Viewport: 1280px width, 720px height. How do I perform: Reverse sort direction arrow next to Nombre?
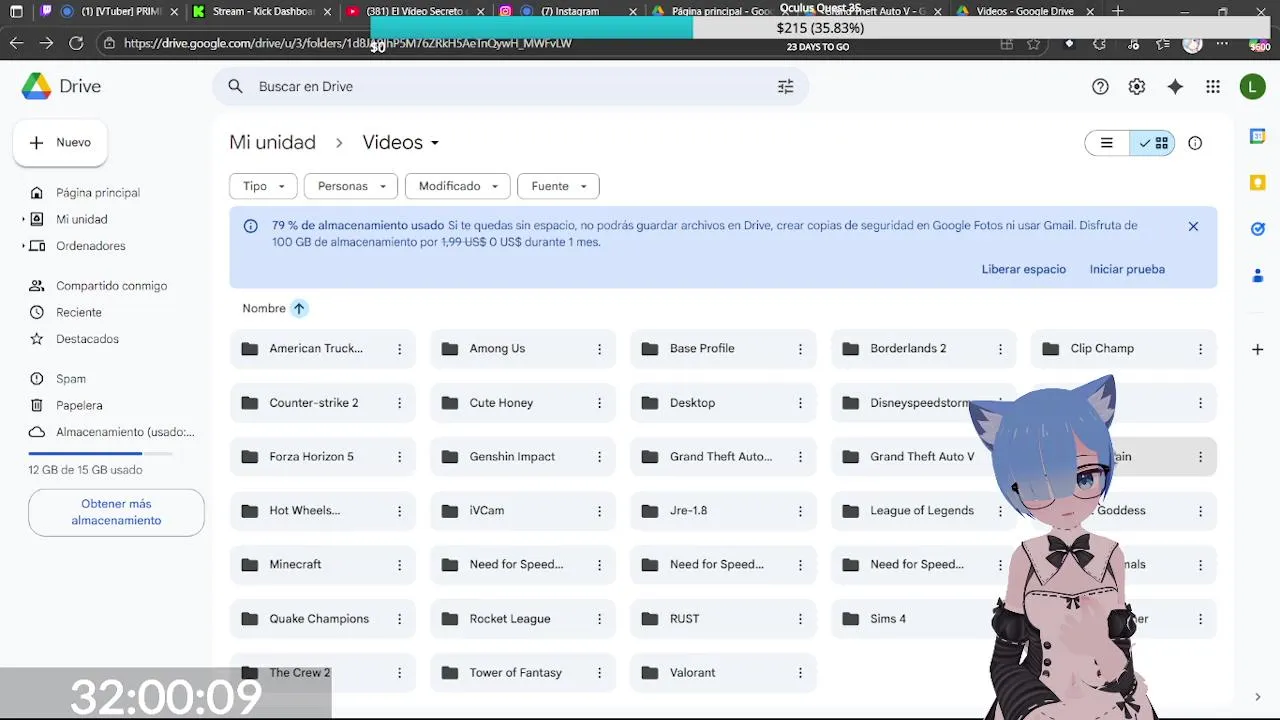[x=299, y=308]
